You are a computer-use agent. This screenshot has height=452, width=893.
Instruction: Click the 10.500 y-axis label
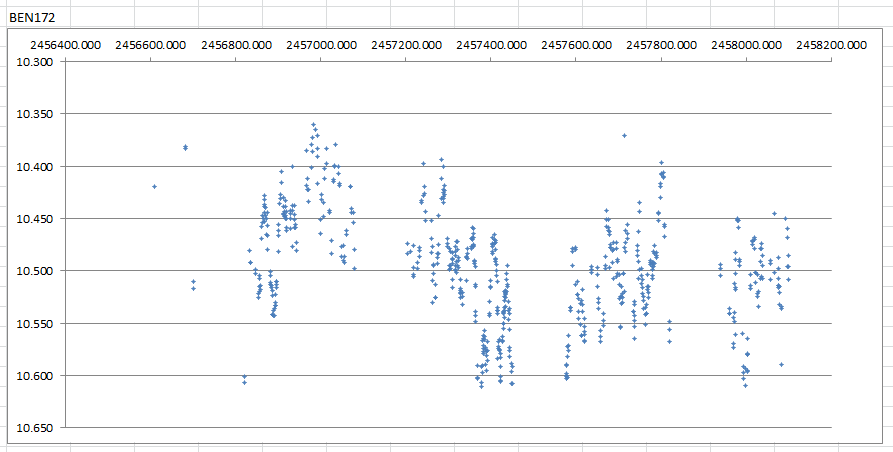[35, 271]
